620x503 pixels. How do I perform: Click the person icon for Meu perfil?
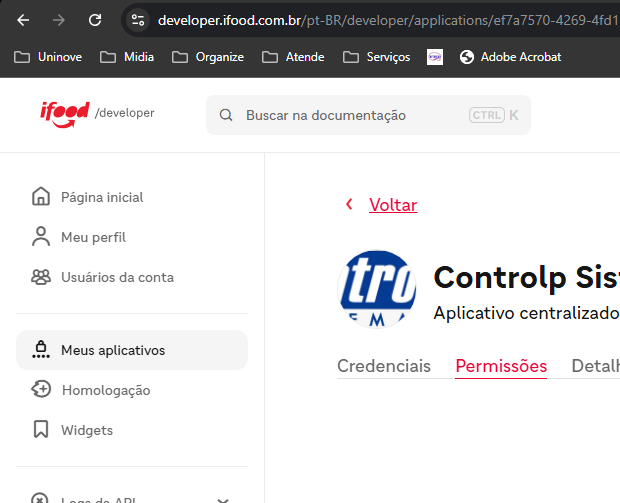(x=41, y=236)
